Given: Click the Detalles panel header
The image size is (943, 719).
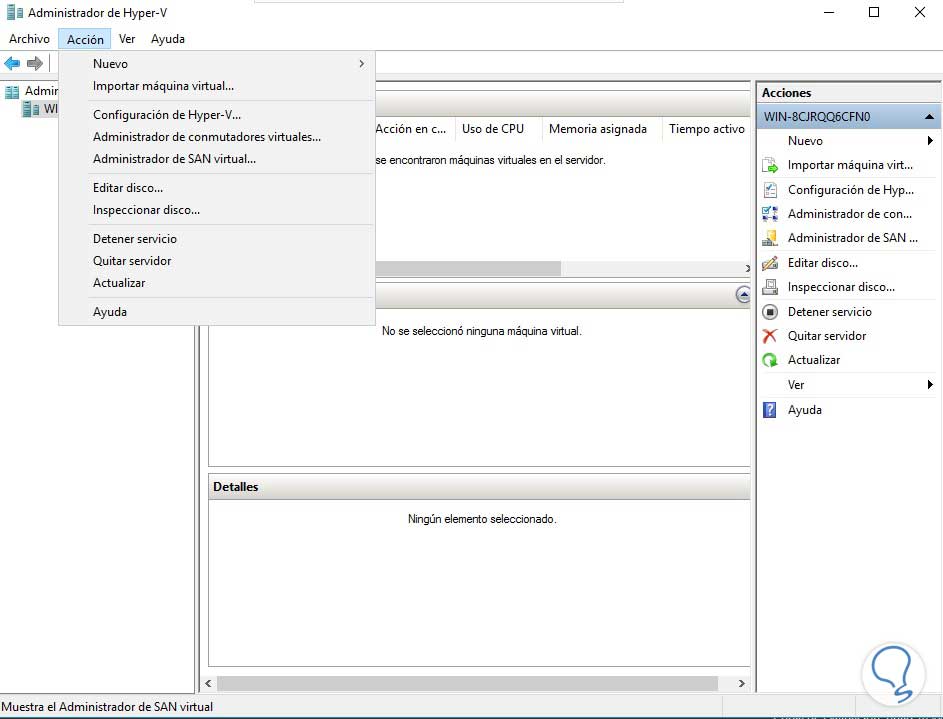Looking at the screenshot, I should point(479,487).
